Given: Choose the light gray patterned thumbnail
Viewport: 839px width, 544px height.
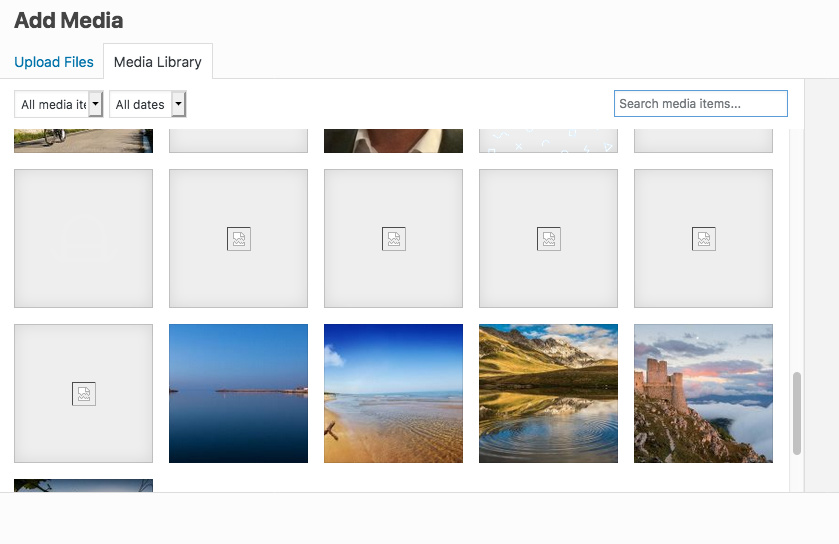Looking at the screenshot, I should [548, 140].
